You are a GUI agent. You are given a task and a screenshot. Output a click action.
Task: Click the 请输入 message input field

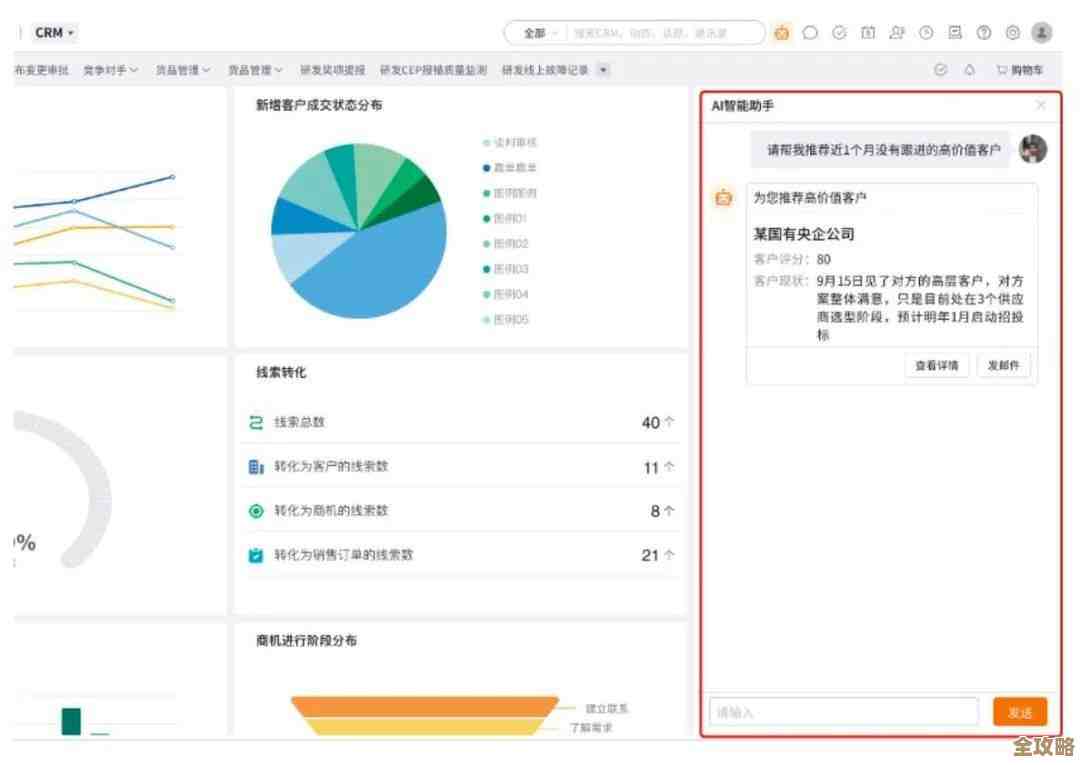[843, 711]
